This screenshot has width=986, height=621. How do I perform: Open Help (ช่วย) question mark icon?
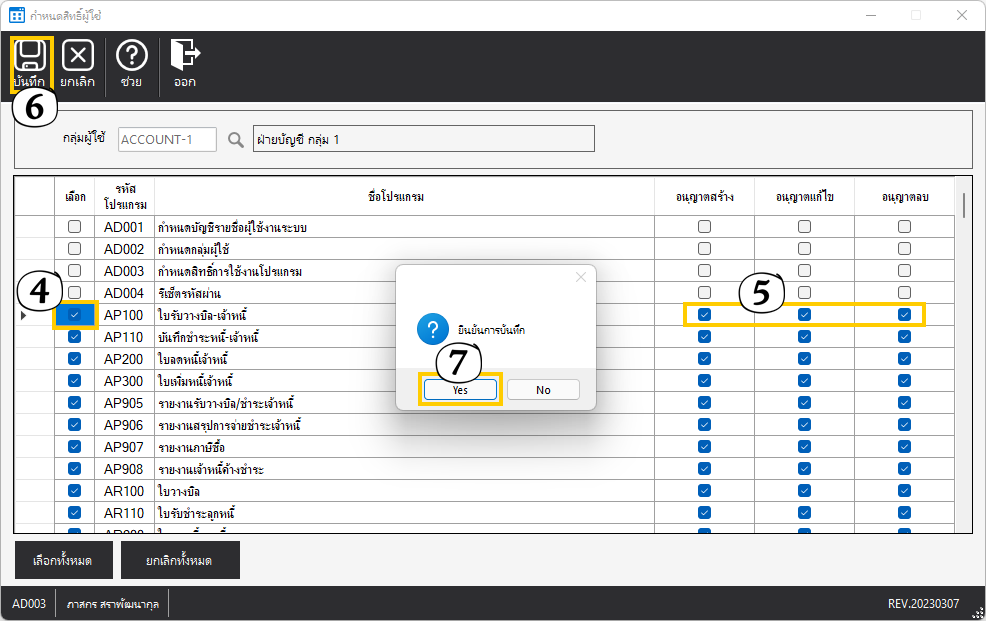click(131, 57)
